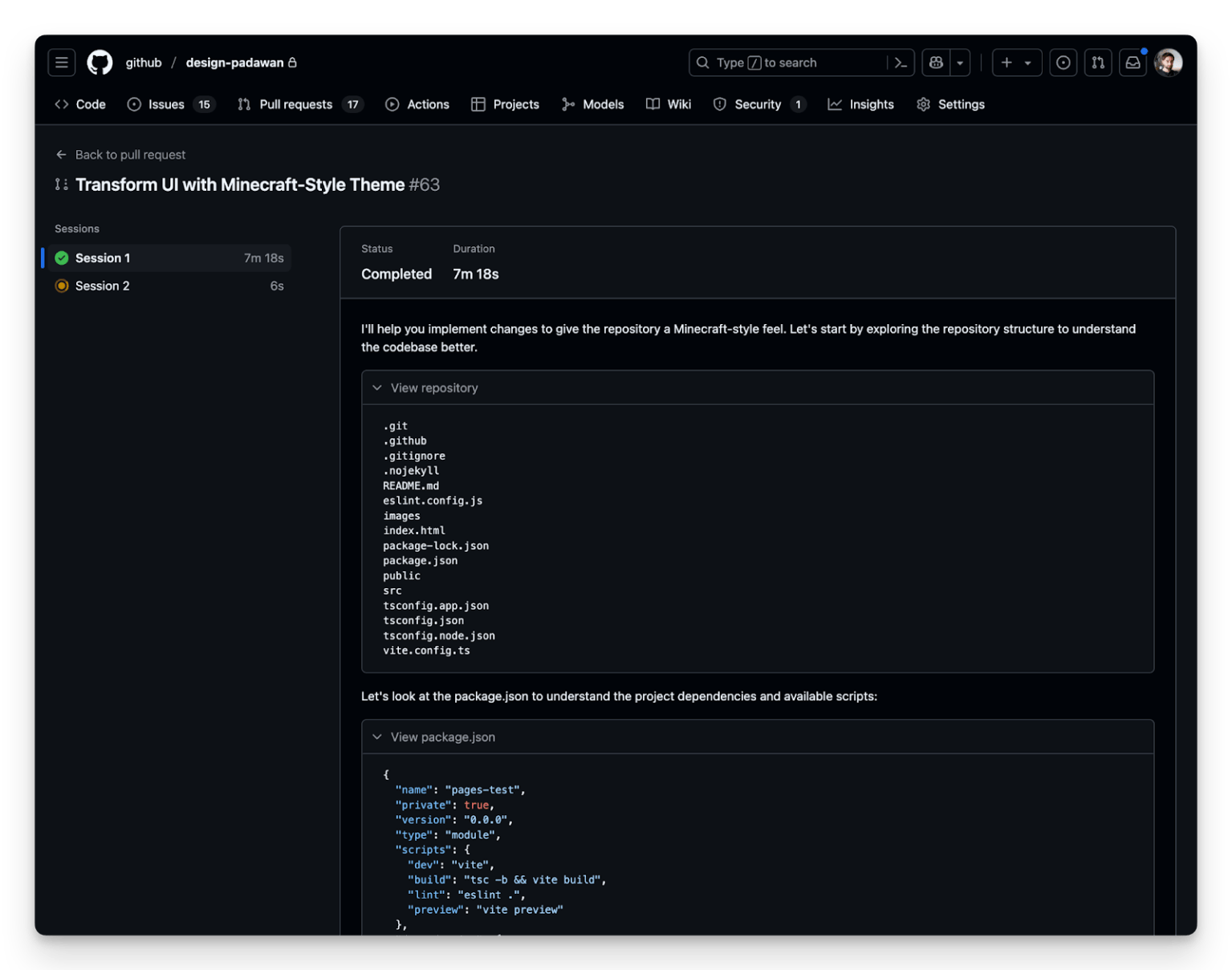Click inside the search field
The image size is (1232, 970).
[x=795, y=62]
